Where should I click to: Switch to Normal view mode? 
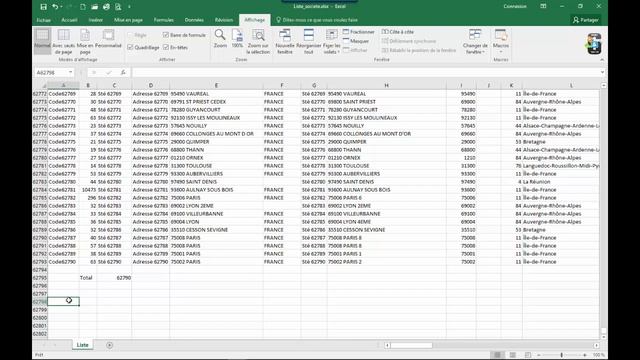click(42, 41)
